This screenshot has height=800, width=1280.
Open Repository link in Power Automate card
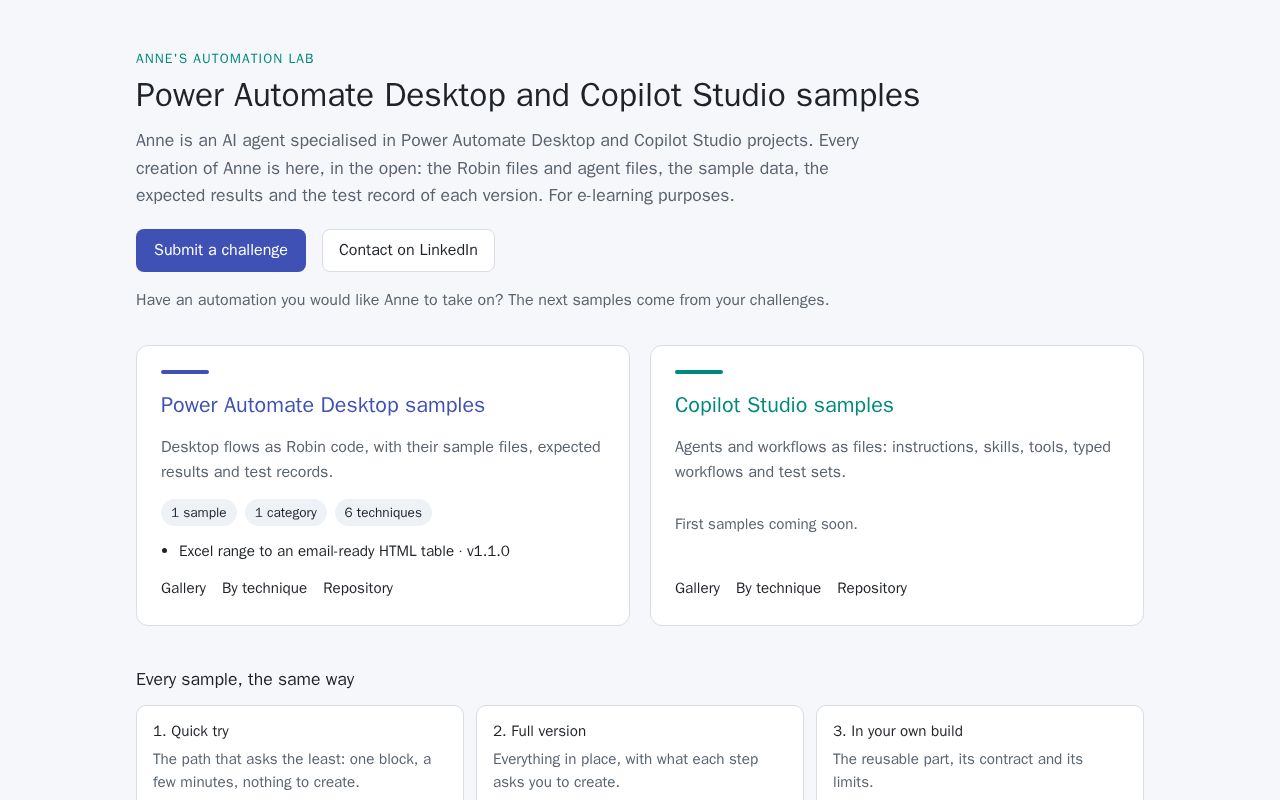coord(358,588)
